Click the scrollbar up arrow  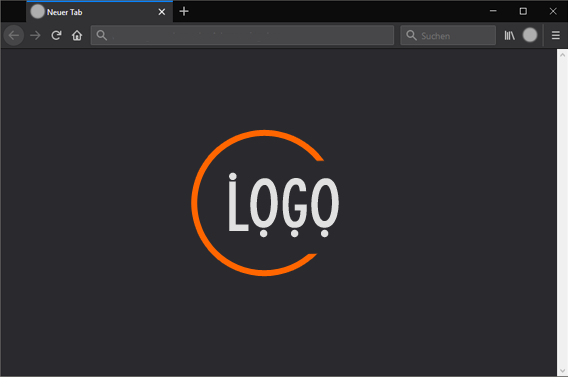(x=562, y=55)
